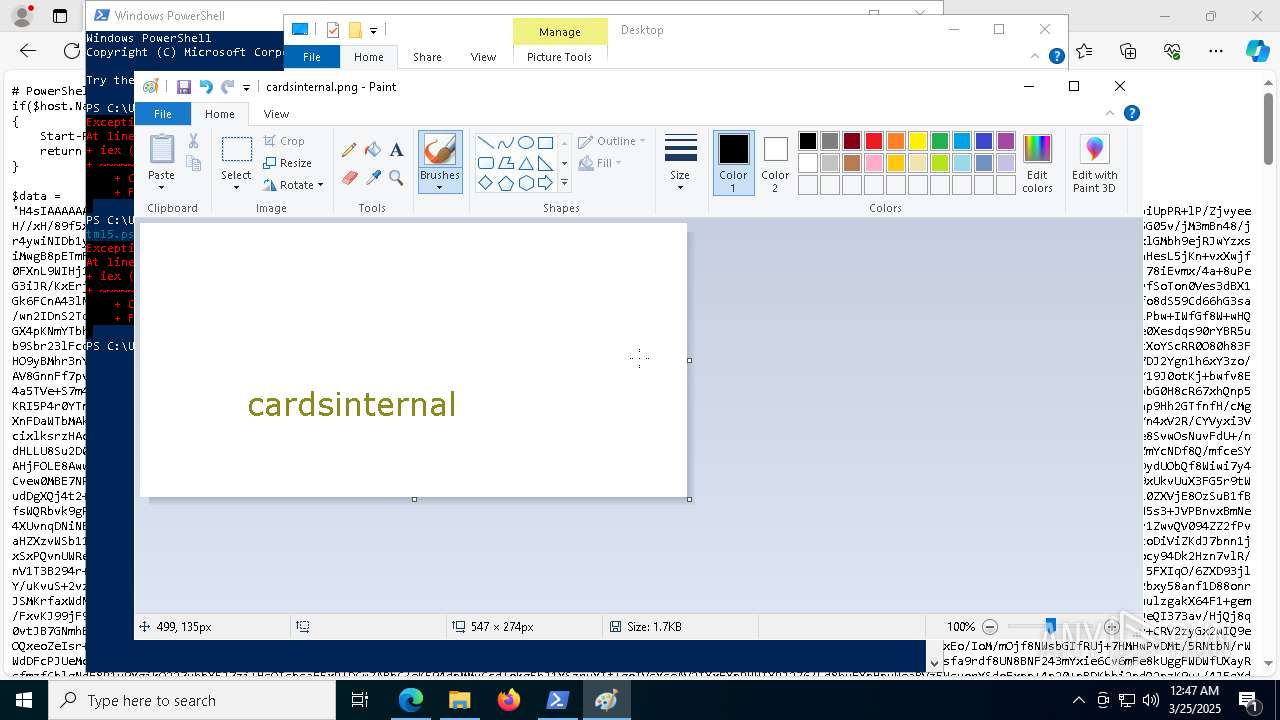Choose the Polygon shape
The height and width of the screenshot is (720, 1280).
(x=505, y=163)
